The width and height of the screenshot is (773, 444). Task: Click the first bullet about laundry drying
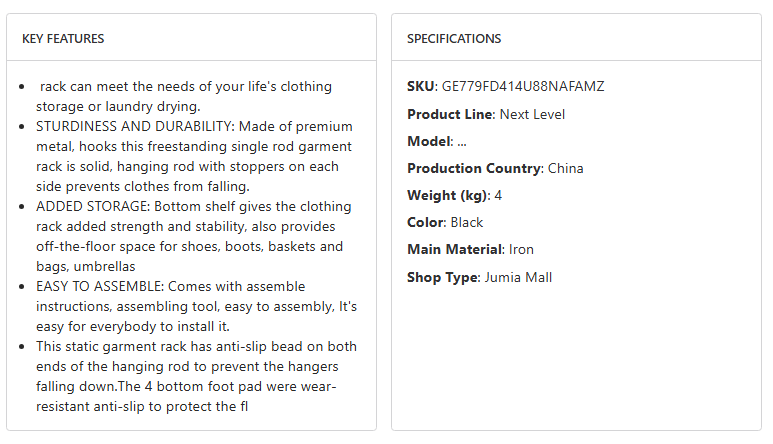[x=186, y=97]
